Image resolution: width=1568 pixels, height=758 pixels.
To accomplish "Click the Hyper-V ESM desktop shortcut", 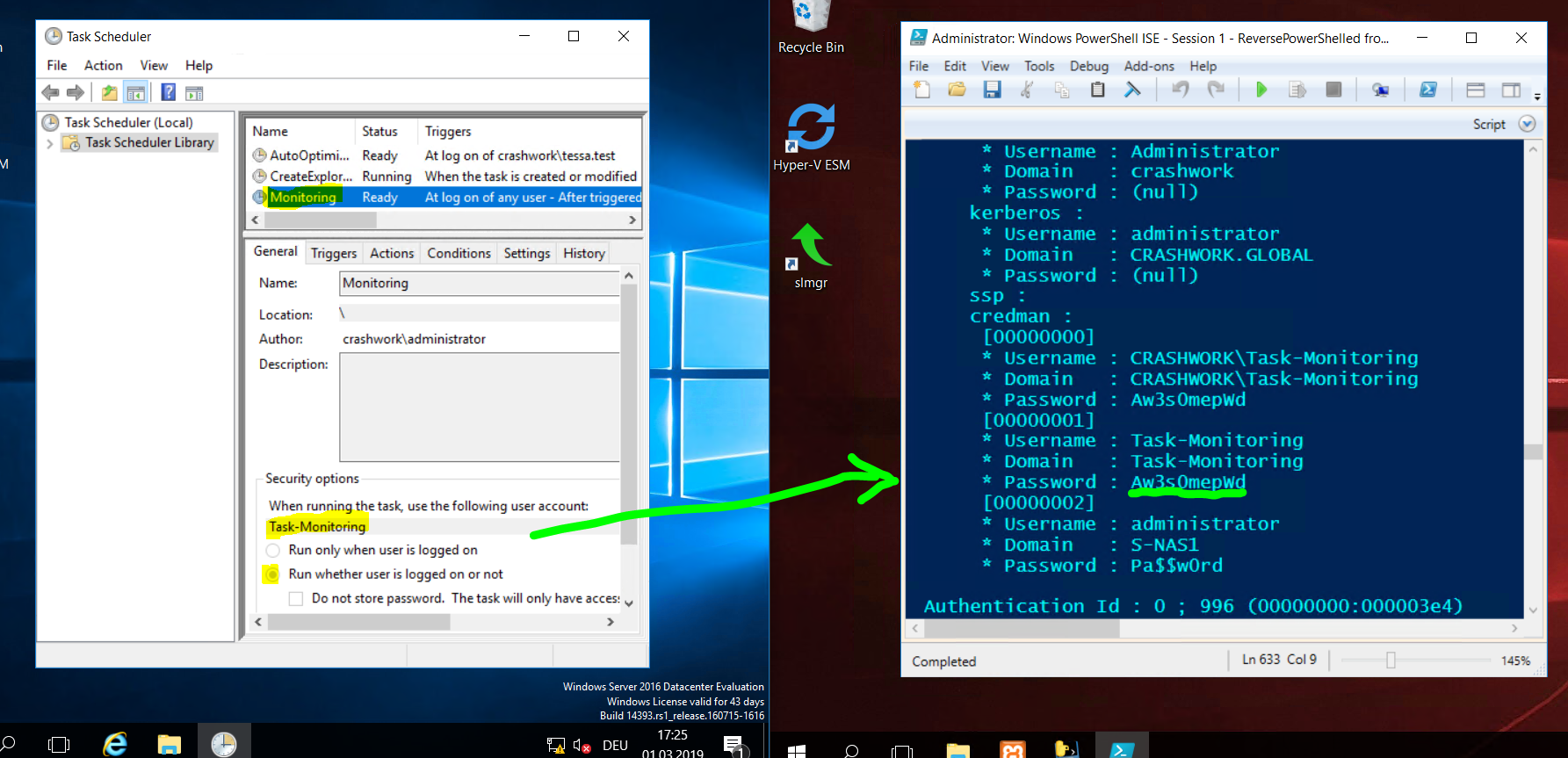I will [811, 136].
